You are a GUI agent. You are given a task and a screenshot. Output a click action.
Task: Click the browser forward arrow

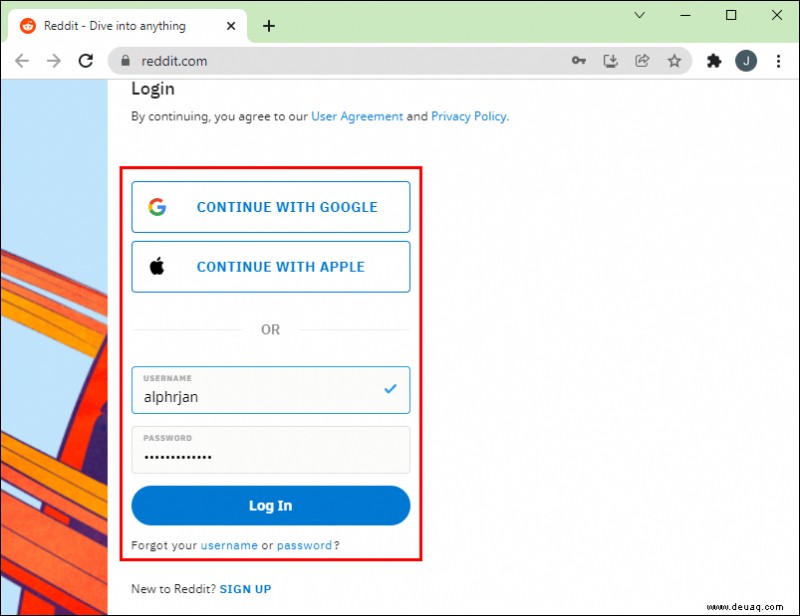click(54, 61)
